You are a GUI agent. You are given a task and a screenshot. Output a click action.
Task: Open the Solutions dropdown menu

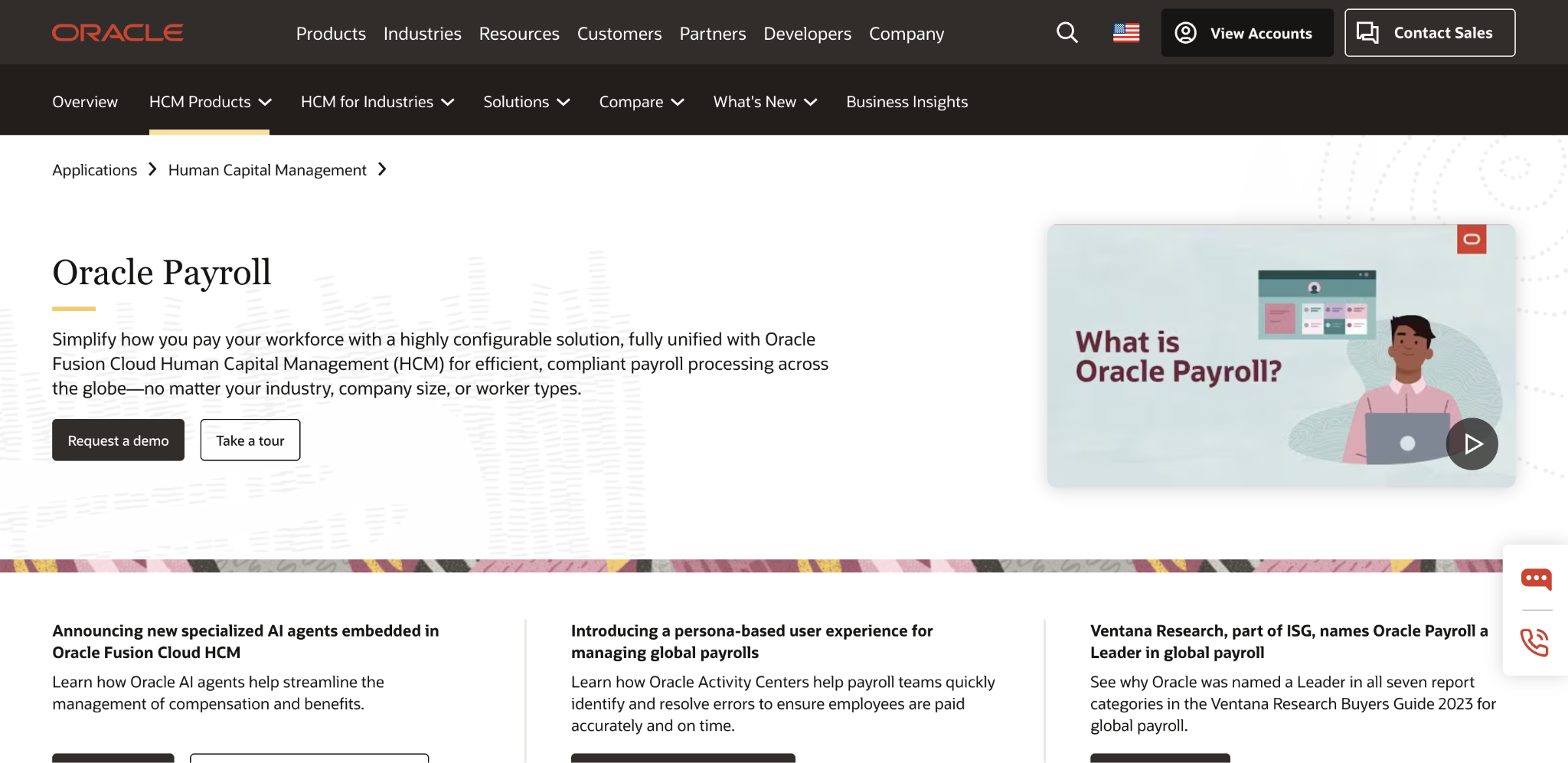point(526,102)
